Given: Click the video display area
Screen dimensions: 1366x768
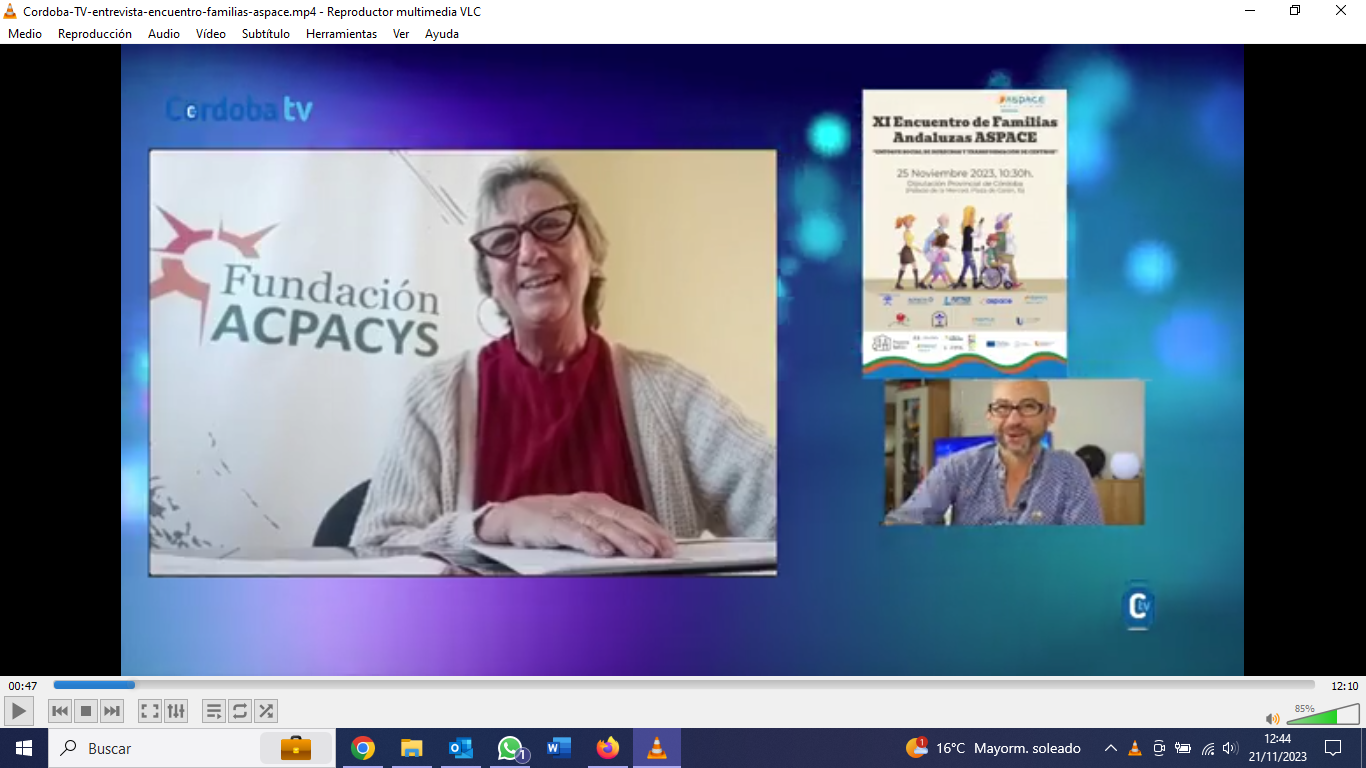Looking at the screenshot, I should tap(682, 360).
